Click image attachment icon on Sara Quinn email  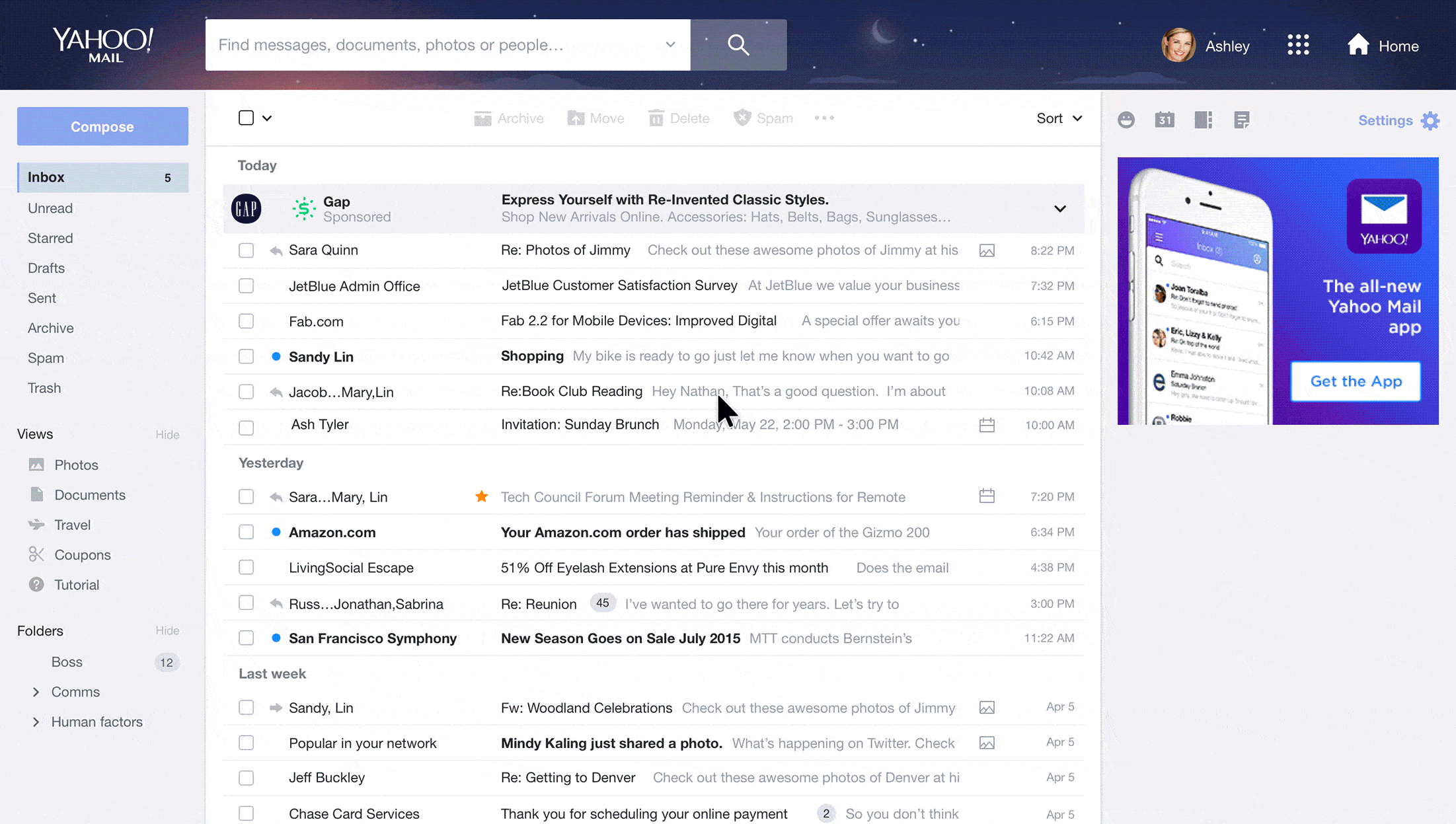[987, 250]
